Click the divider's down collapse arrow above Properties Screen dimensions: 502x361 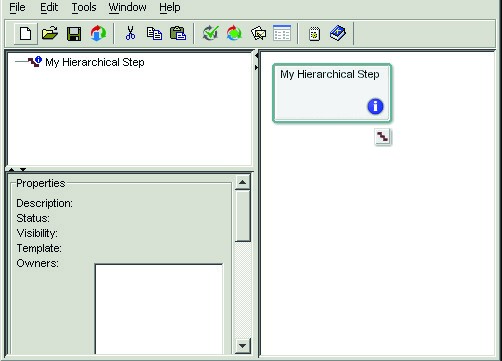[x=23, y=170]
